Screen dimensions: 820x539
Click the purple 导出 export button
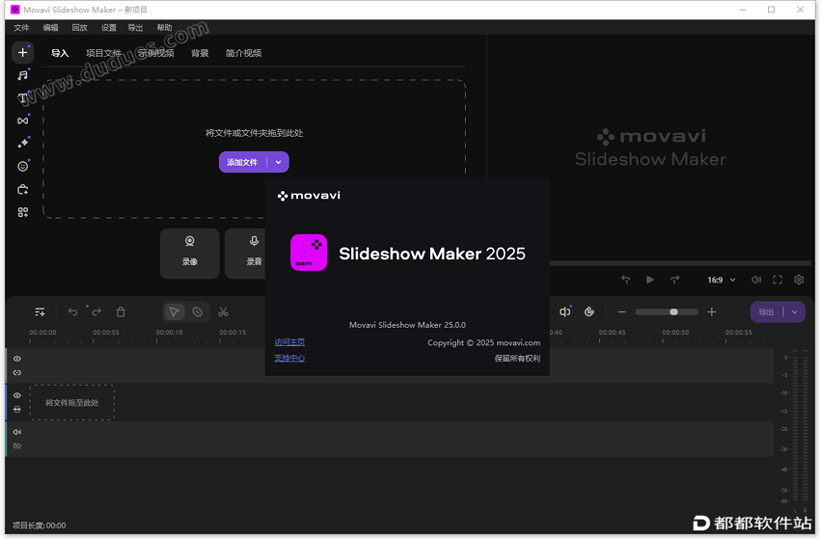coord(766,312)
